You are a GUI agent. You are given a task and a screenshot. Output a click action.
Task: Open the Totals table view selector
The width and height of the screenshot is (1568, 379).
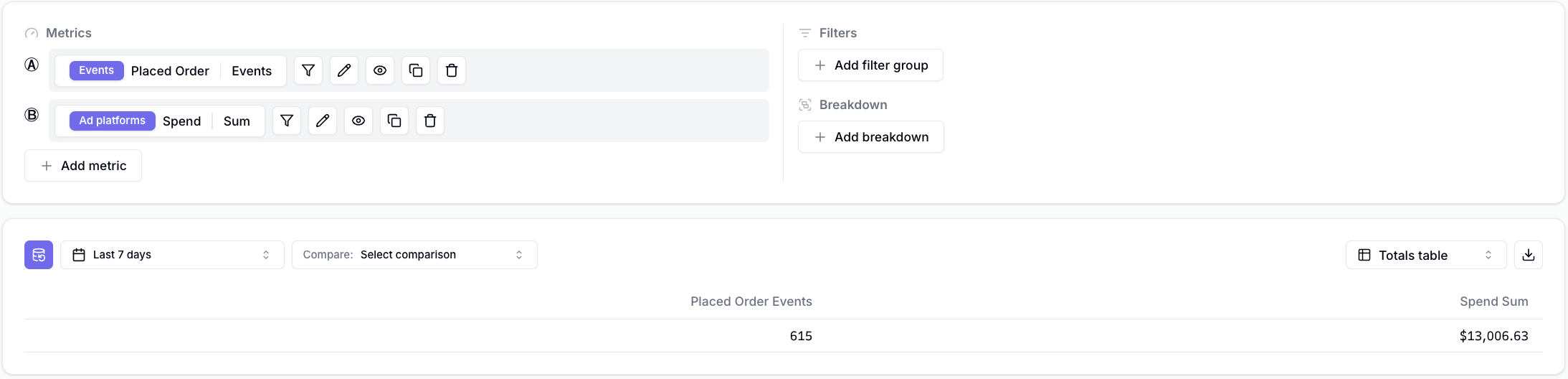1426,255
